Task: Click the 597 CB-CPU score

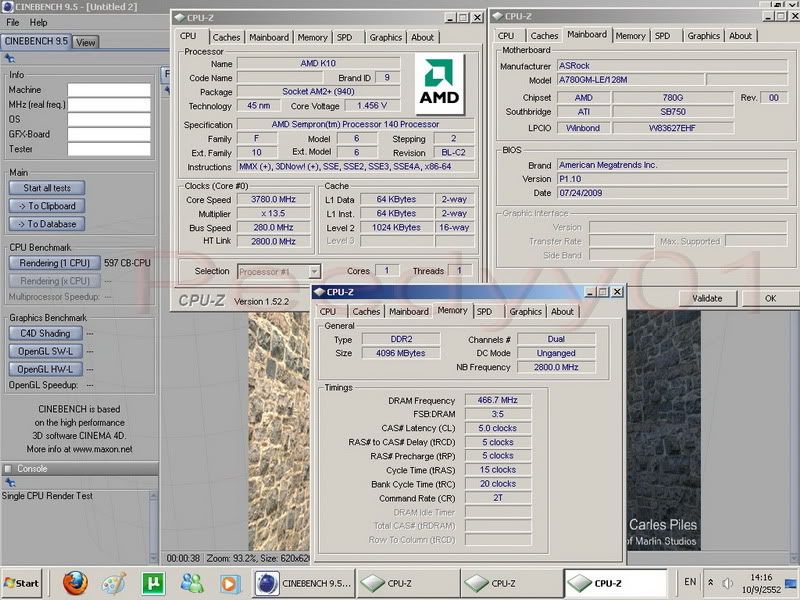Action: tap(127, 263)
